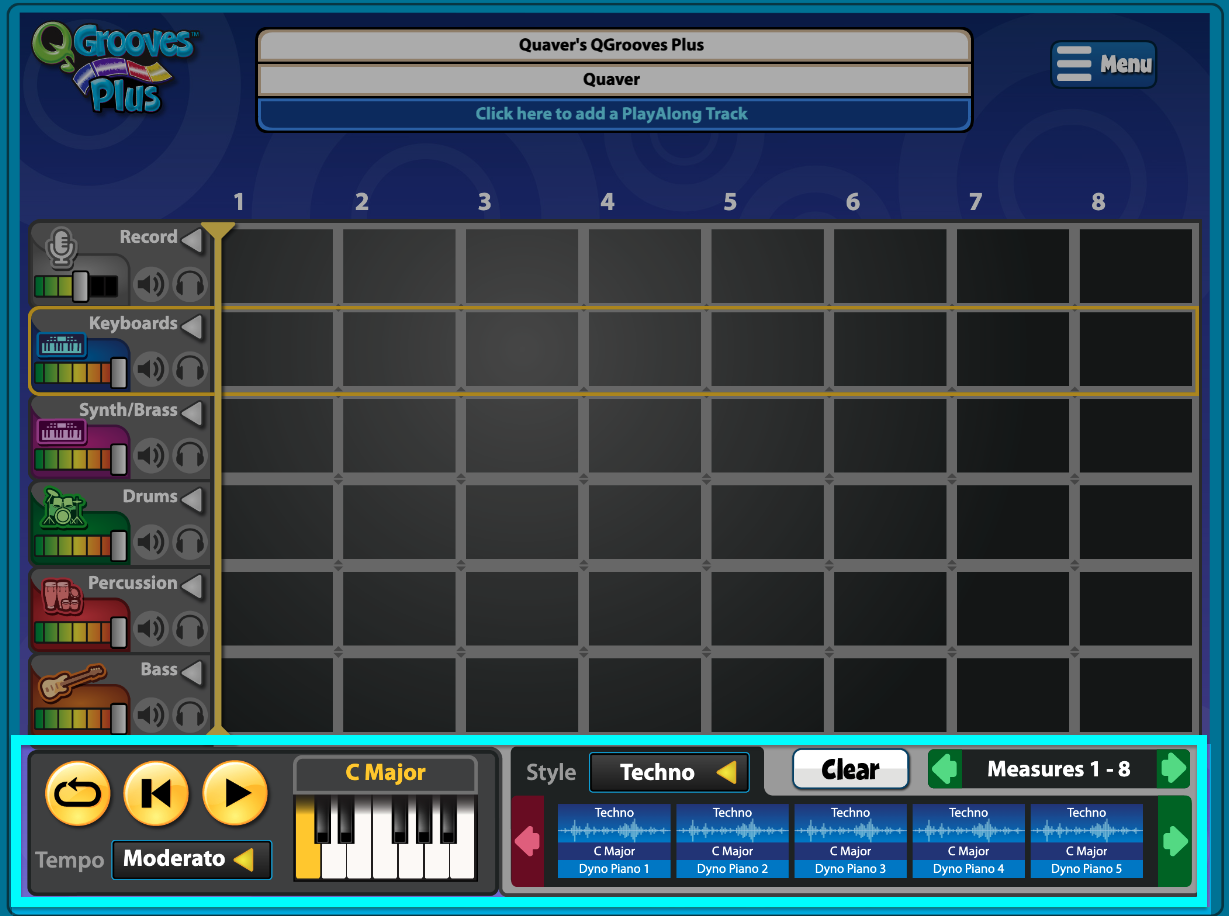
Task: Select the Dyno Piano 1 loop
Action: (614, 841)
